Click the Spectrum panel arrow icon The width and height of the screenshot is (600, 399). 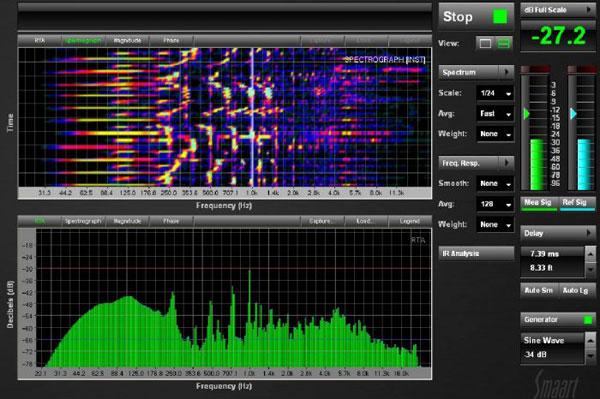click(506, 72)
